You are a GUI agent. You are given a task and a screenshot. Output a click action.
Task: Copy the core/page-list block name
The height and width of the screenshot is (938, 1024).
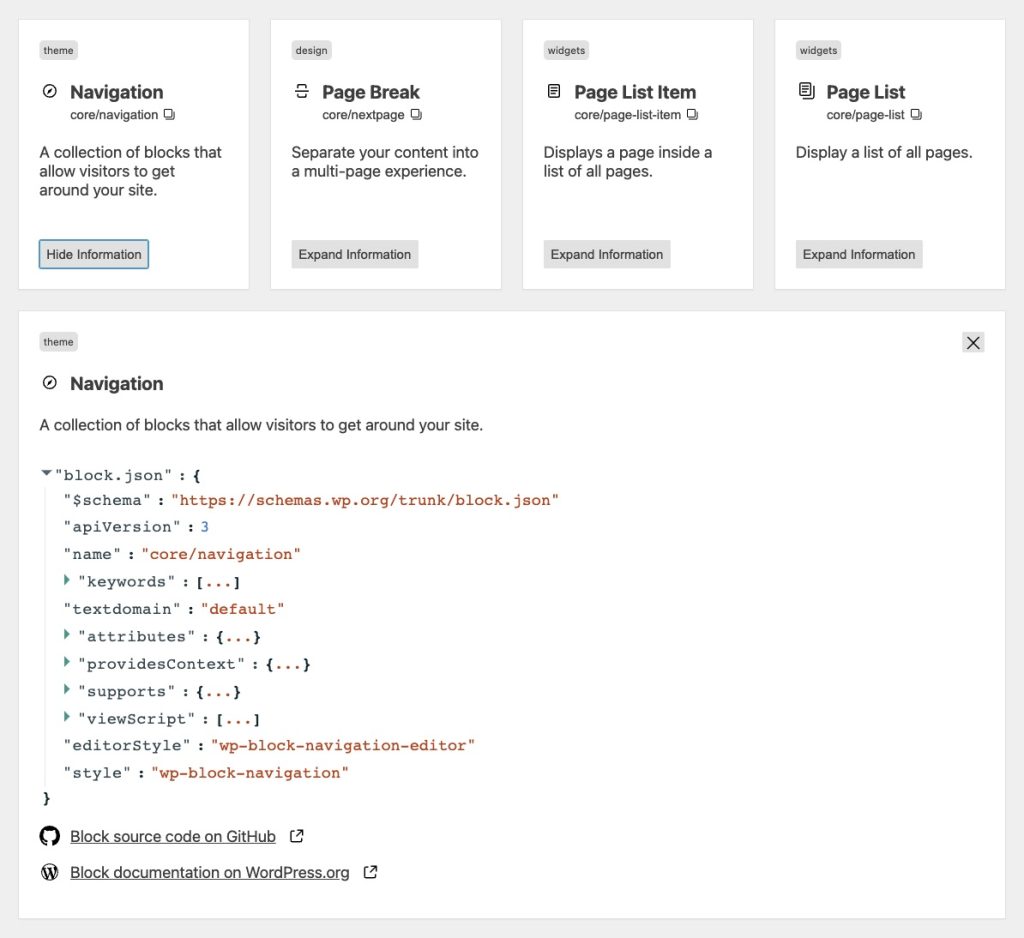916,114
